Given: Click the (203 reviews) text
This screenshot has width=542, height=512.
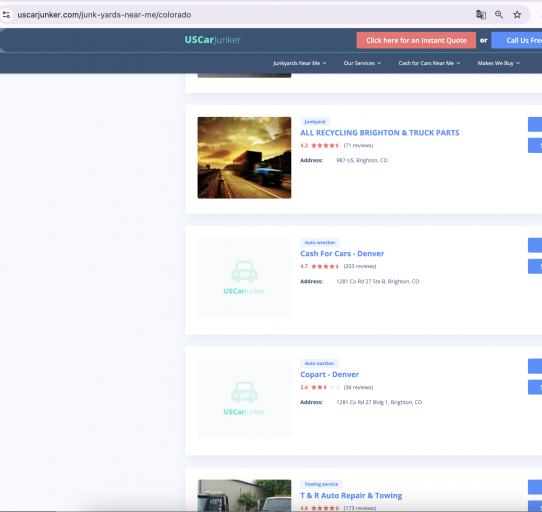Looking at the screenshot, I should pos(360,266).
